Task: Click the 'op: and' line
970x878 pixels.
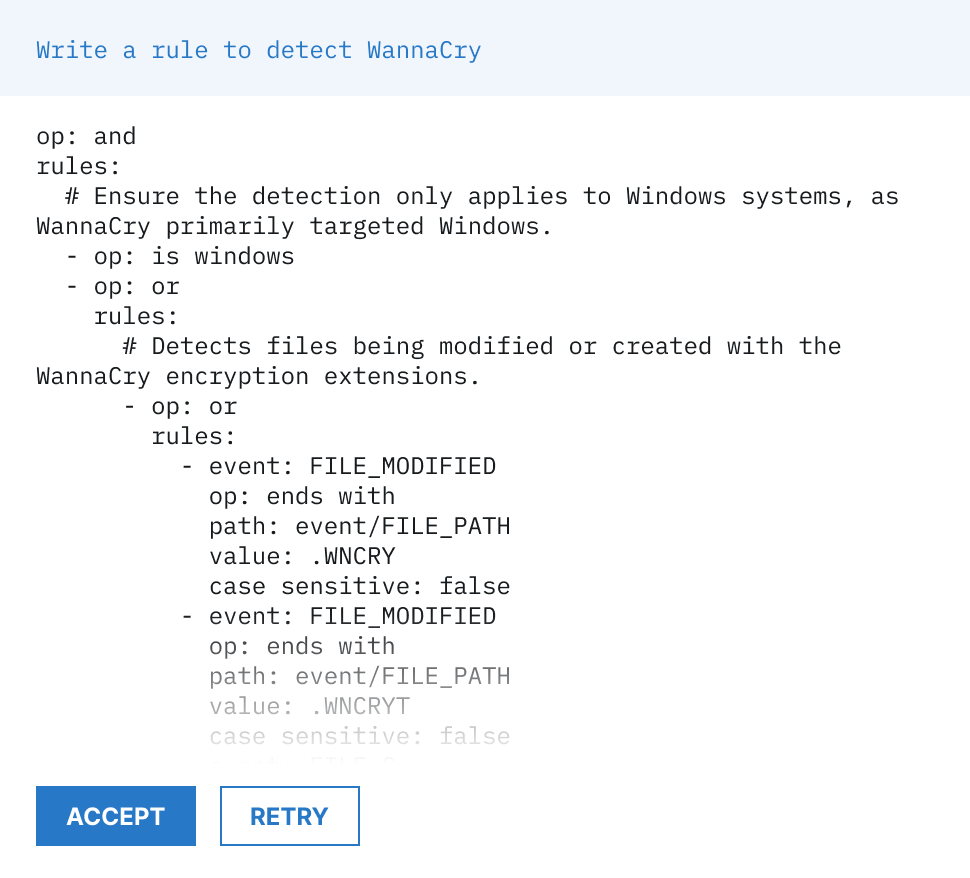Action: click(86, 136)
